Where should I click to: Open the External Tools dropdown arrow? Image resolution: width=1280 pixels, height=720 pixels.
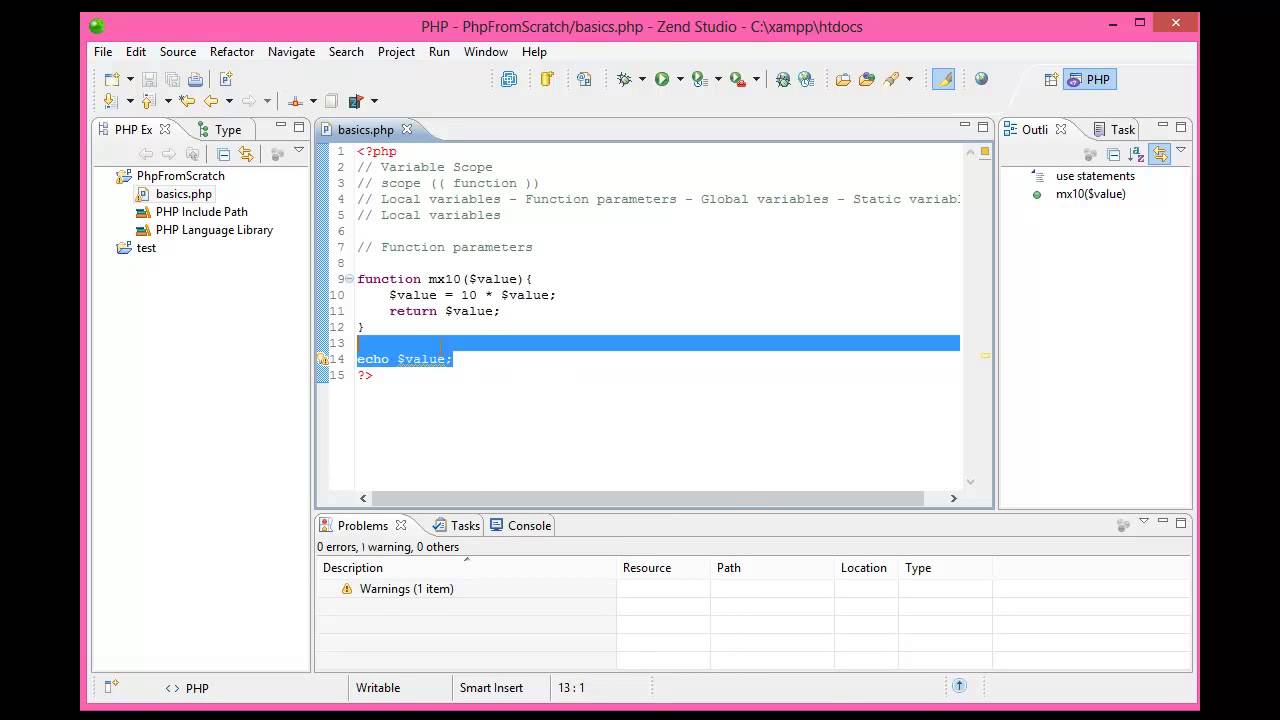click(756, 80)
